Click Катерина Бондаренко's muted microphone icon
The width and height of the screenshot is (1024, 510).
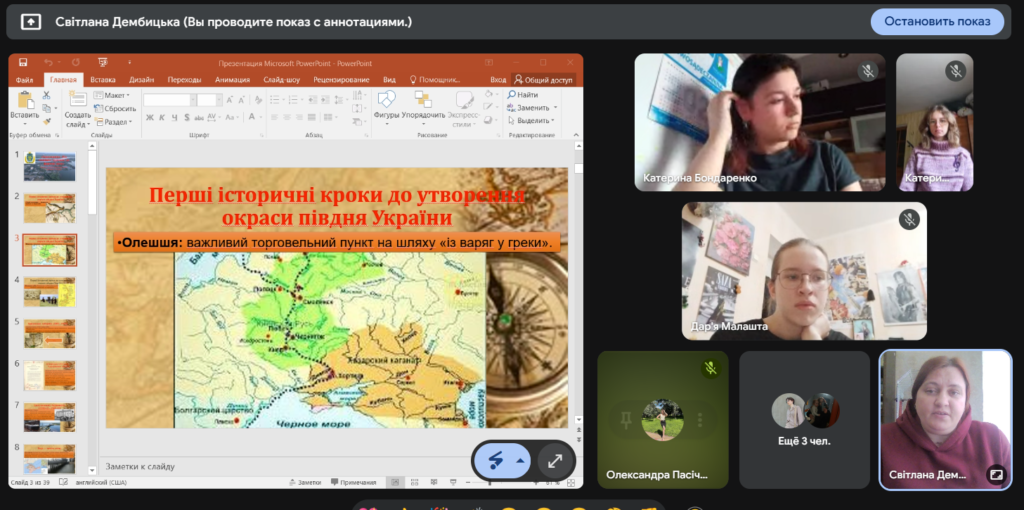(x=867, y=71)
